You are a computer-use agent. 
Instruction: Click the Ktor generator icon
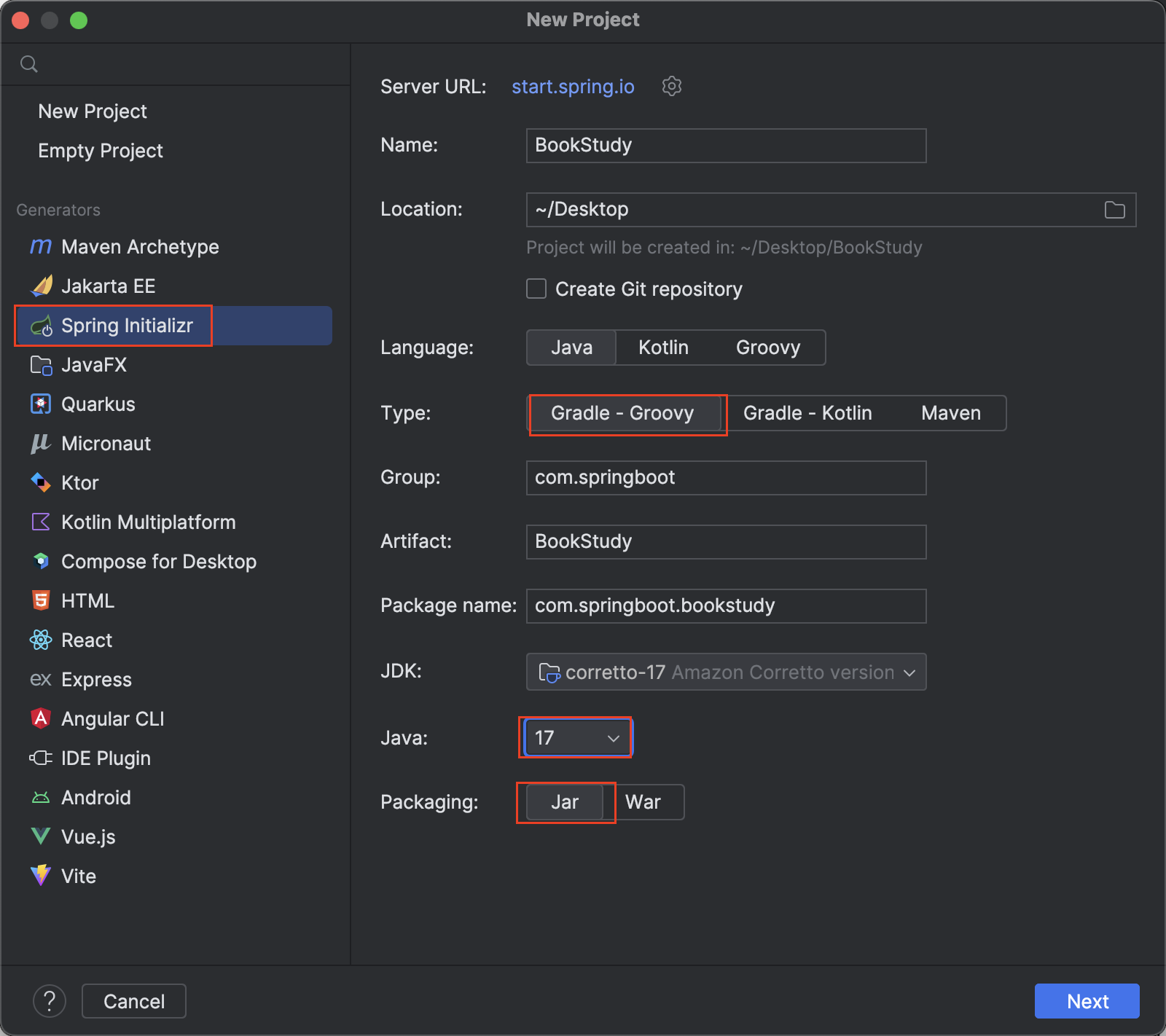point(41,483)
